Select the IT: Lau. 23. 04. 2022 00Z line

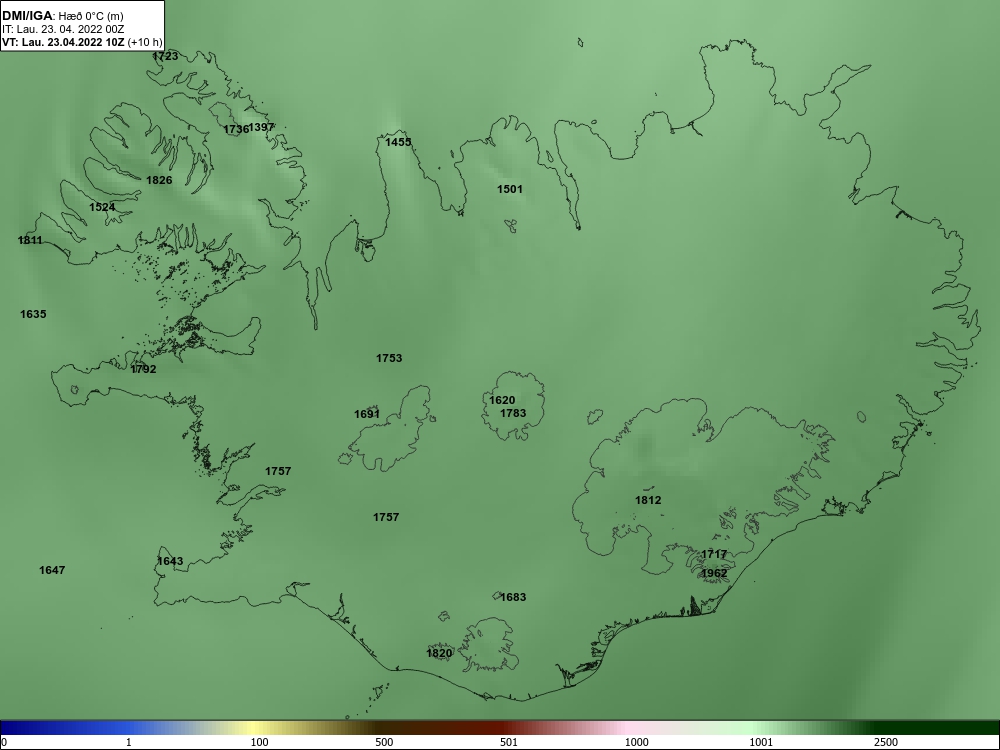point(62,29)
